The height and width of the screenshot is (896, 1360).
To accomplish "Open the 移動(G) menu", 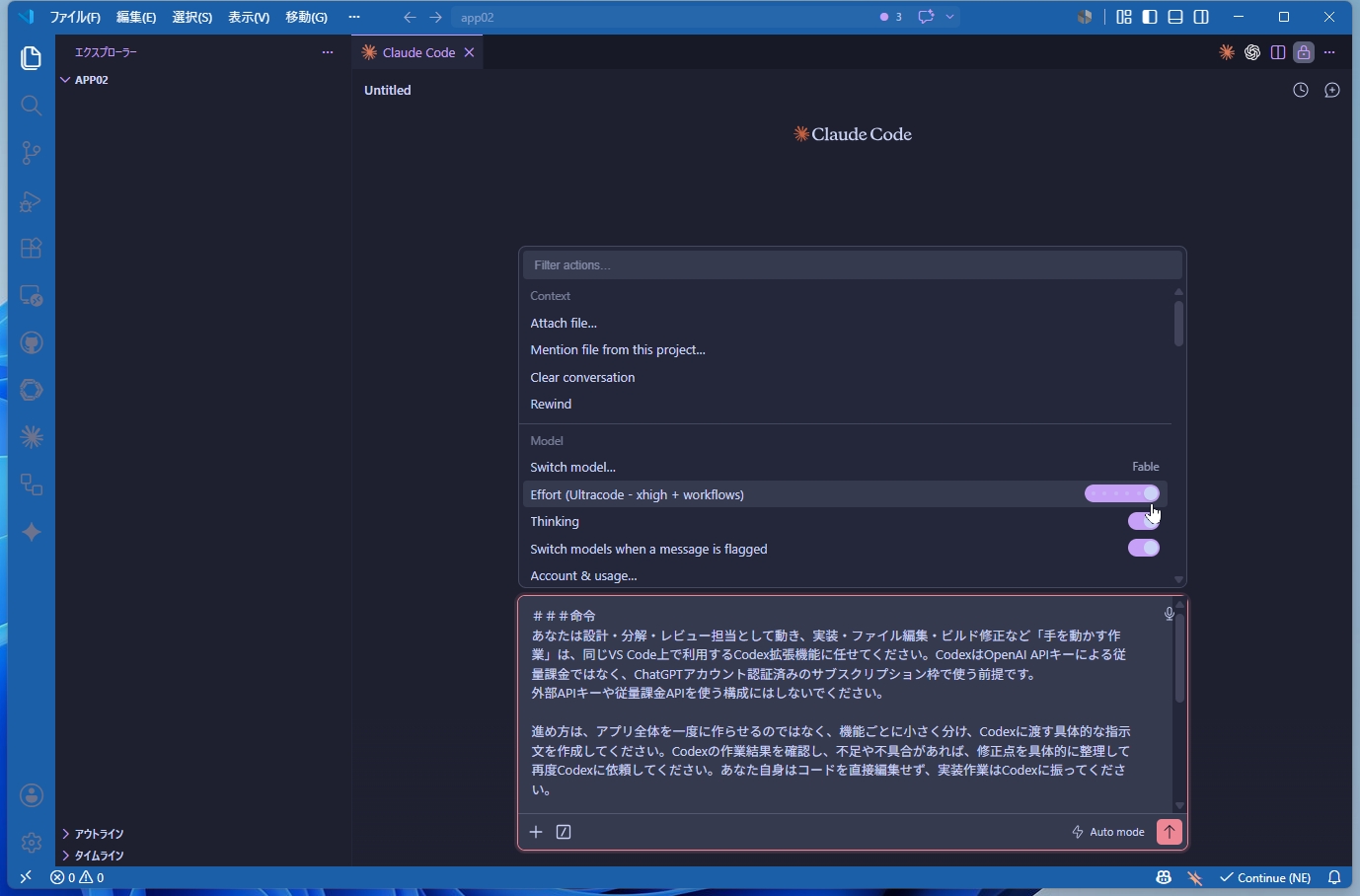I will click(306, 17).
